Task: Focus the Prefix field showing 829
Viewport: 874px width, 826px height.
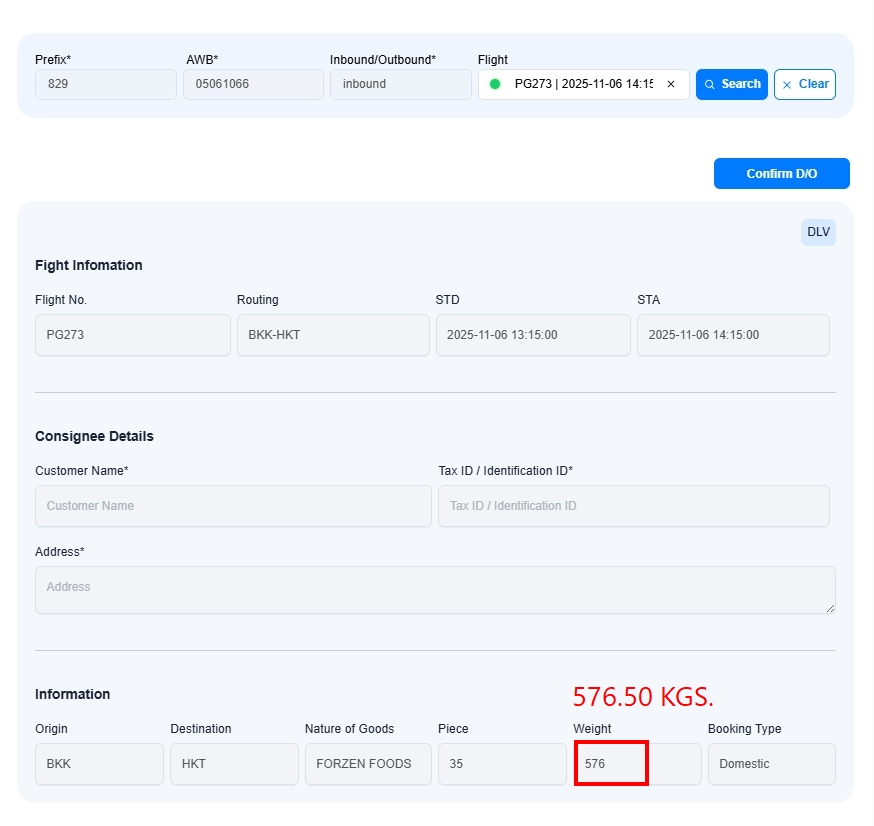Action: coord(106,84)
